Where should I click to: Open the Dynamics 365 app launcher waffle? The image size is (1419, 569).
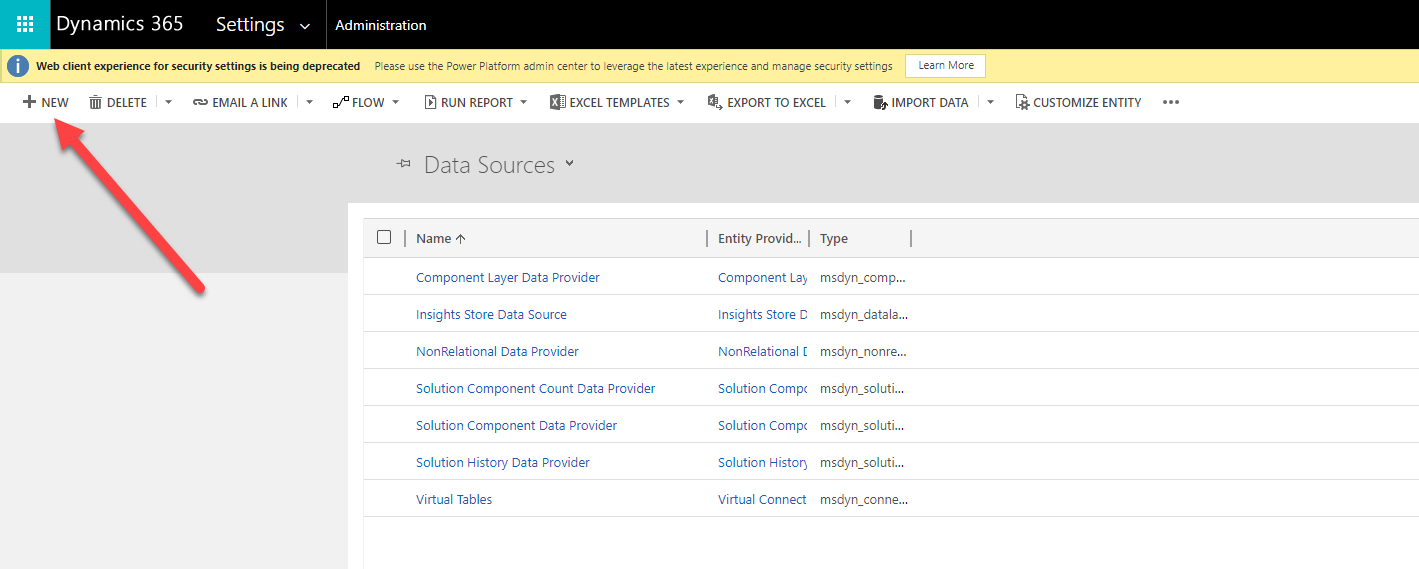tap(25, 25)
